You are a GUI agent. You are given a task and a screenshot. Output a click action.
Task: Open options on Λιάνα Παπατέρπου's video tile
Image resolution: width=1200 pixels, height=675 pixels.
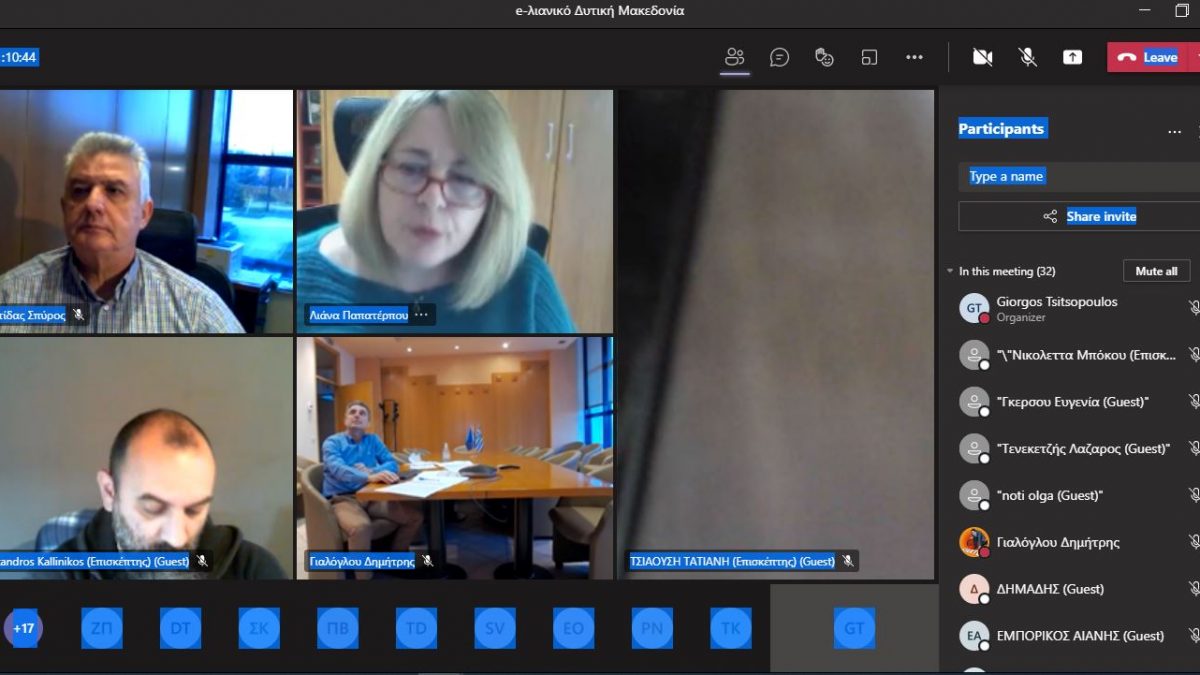(422, 315)
